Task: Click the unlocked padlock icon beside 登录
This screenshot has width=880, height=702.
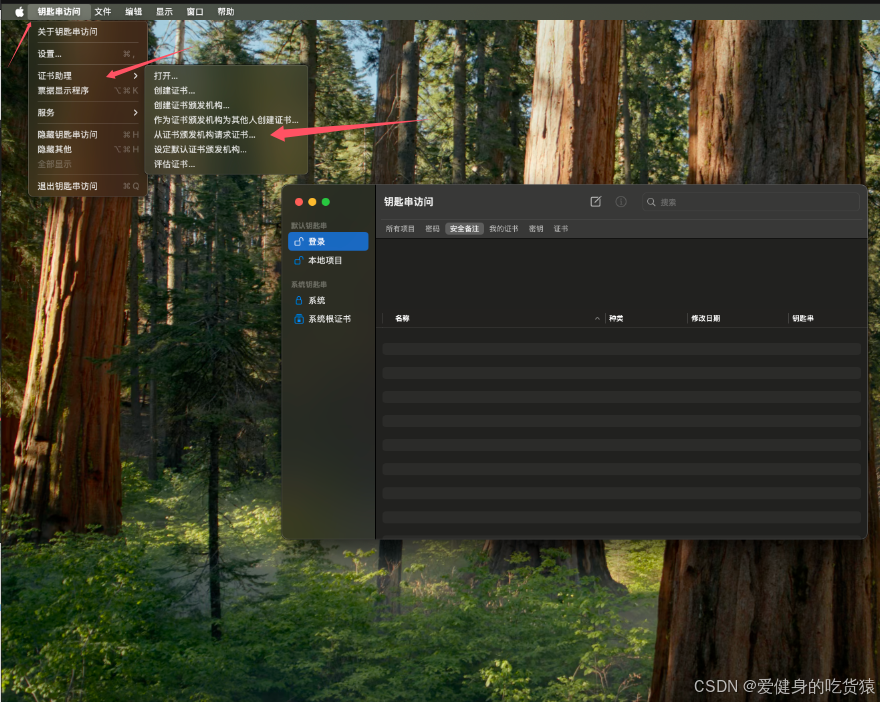Action: tap(299, 242)
